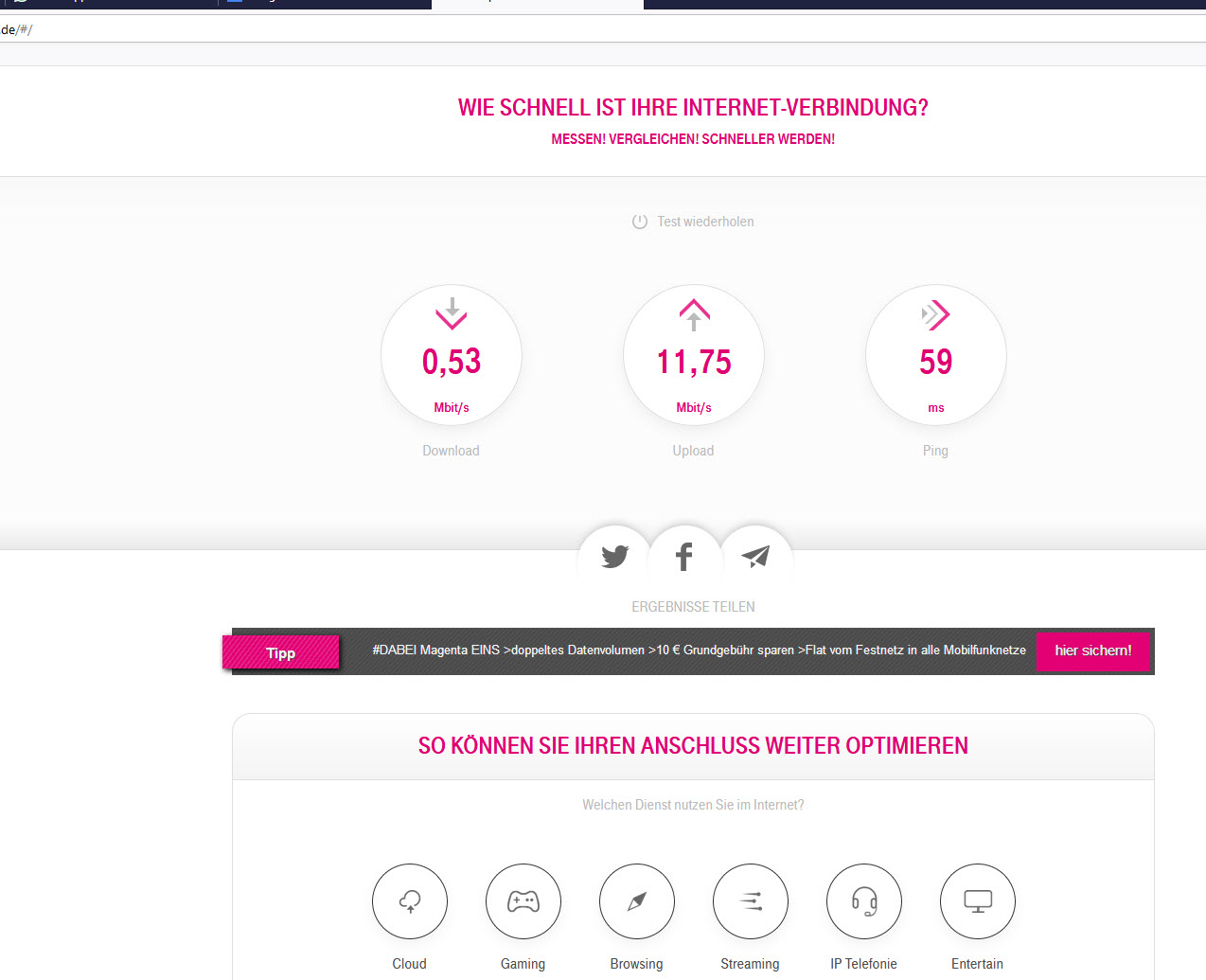
Task: Select the IP Telefonie headset icon
Action: pyautogui.click(x=864, y=901)
